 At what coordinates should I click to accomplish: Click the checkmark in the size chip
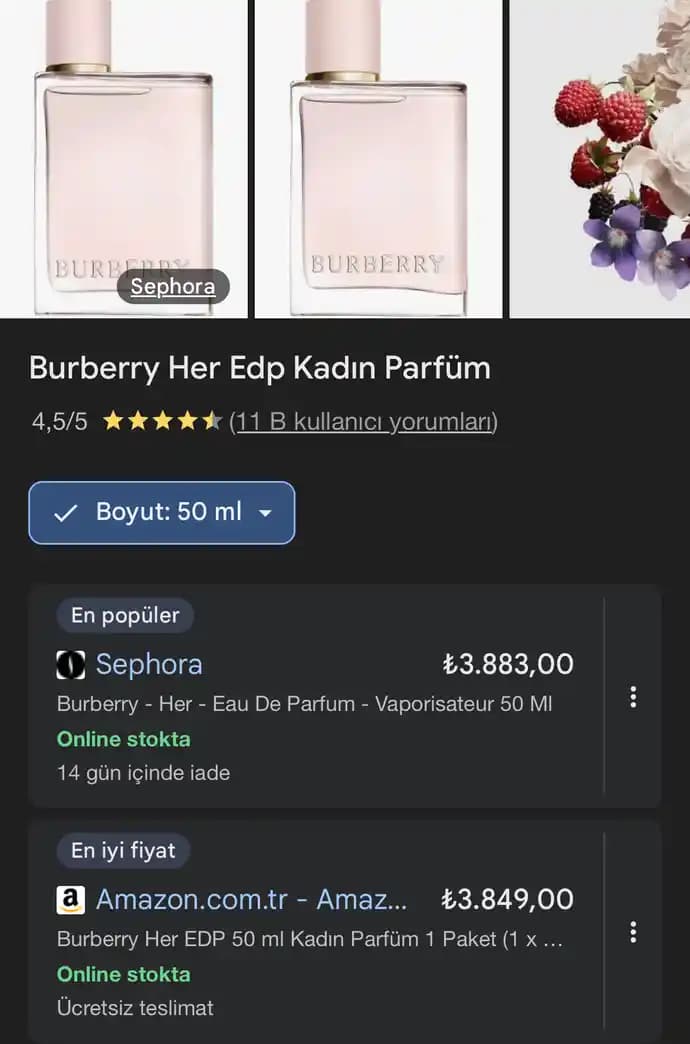(x=65, y=513)
